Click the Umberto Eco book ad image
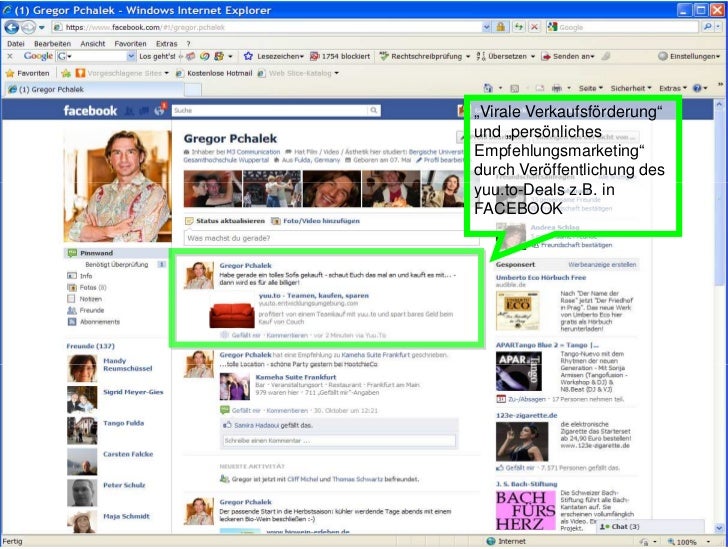The width and height of the screenshot is (728, 549). (x=517, y=311)
